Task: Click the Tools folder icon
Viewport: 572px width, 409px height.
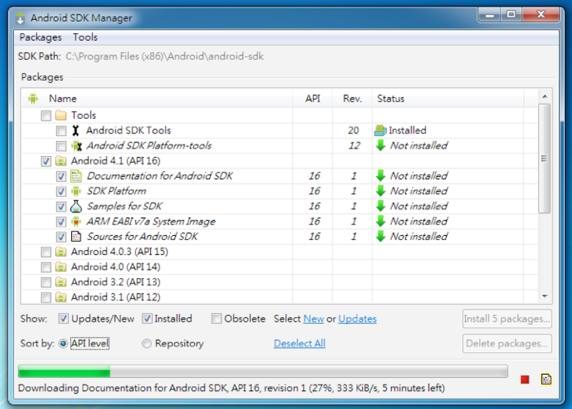Action: [61, 116]
